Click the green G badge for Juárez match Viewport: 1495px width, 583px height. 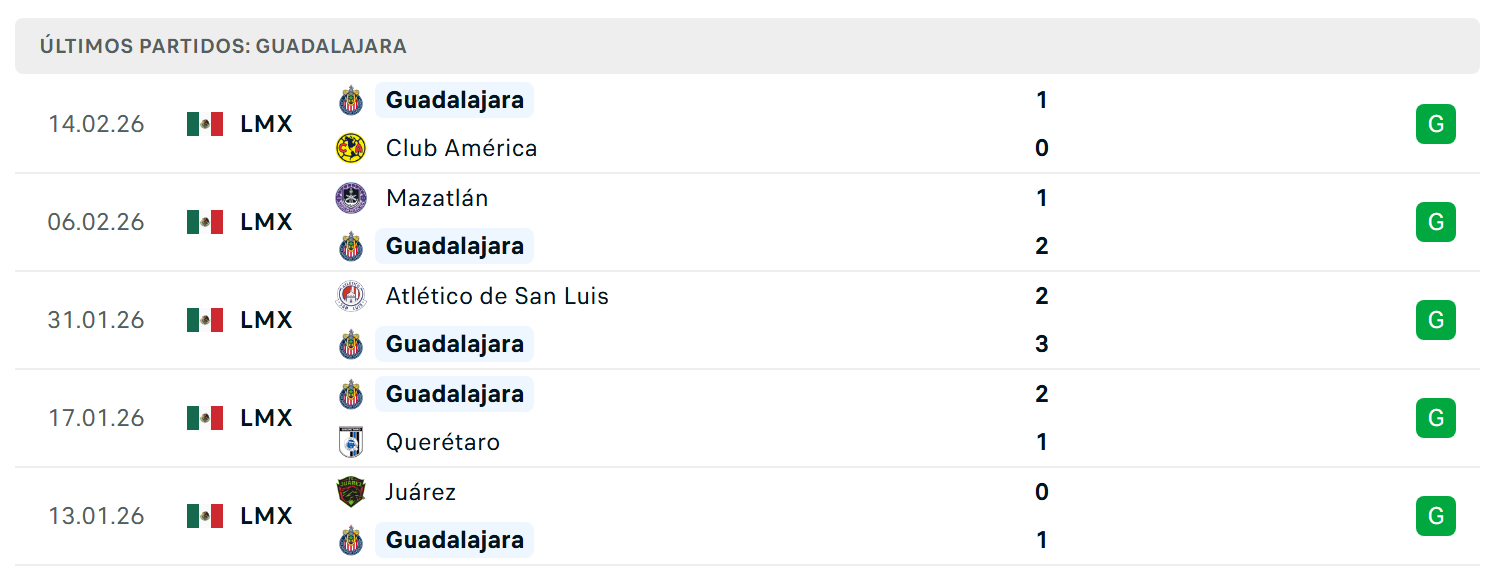pyautogui.click(x=1436, y=516)
